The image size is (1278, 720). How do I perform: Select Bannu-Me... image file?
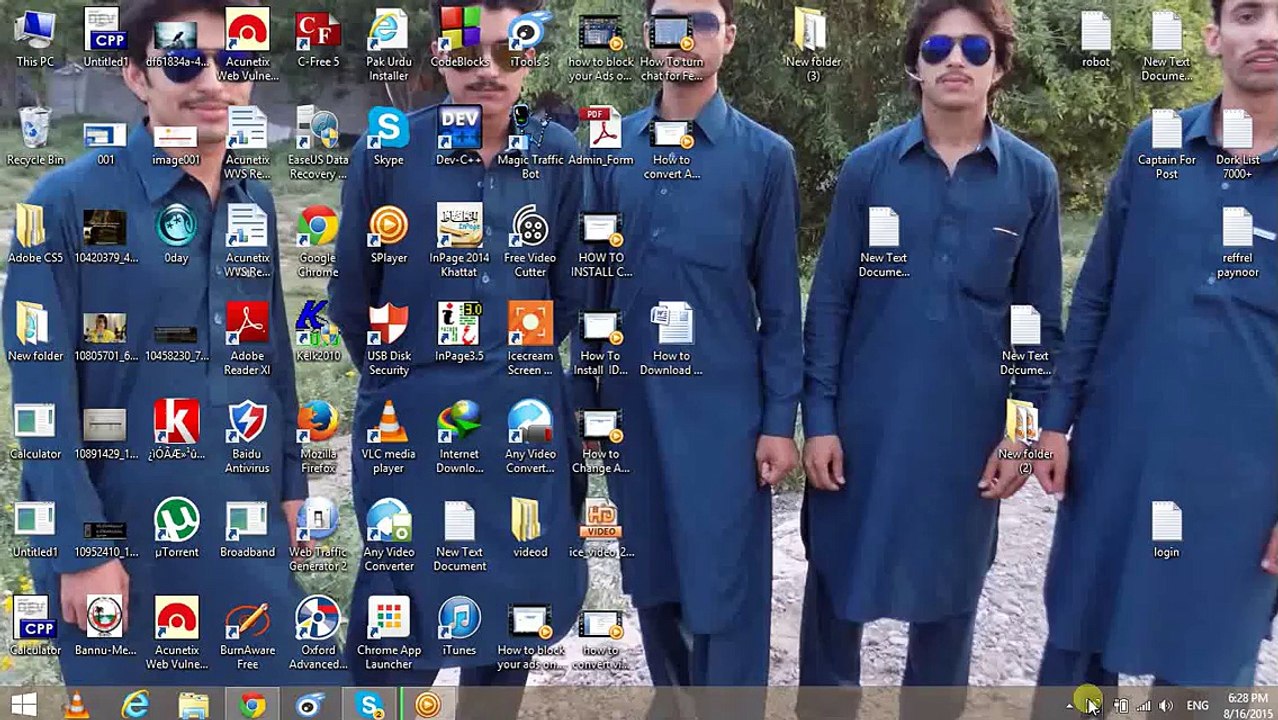click(105, 628)
